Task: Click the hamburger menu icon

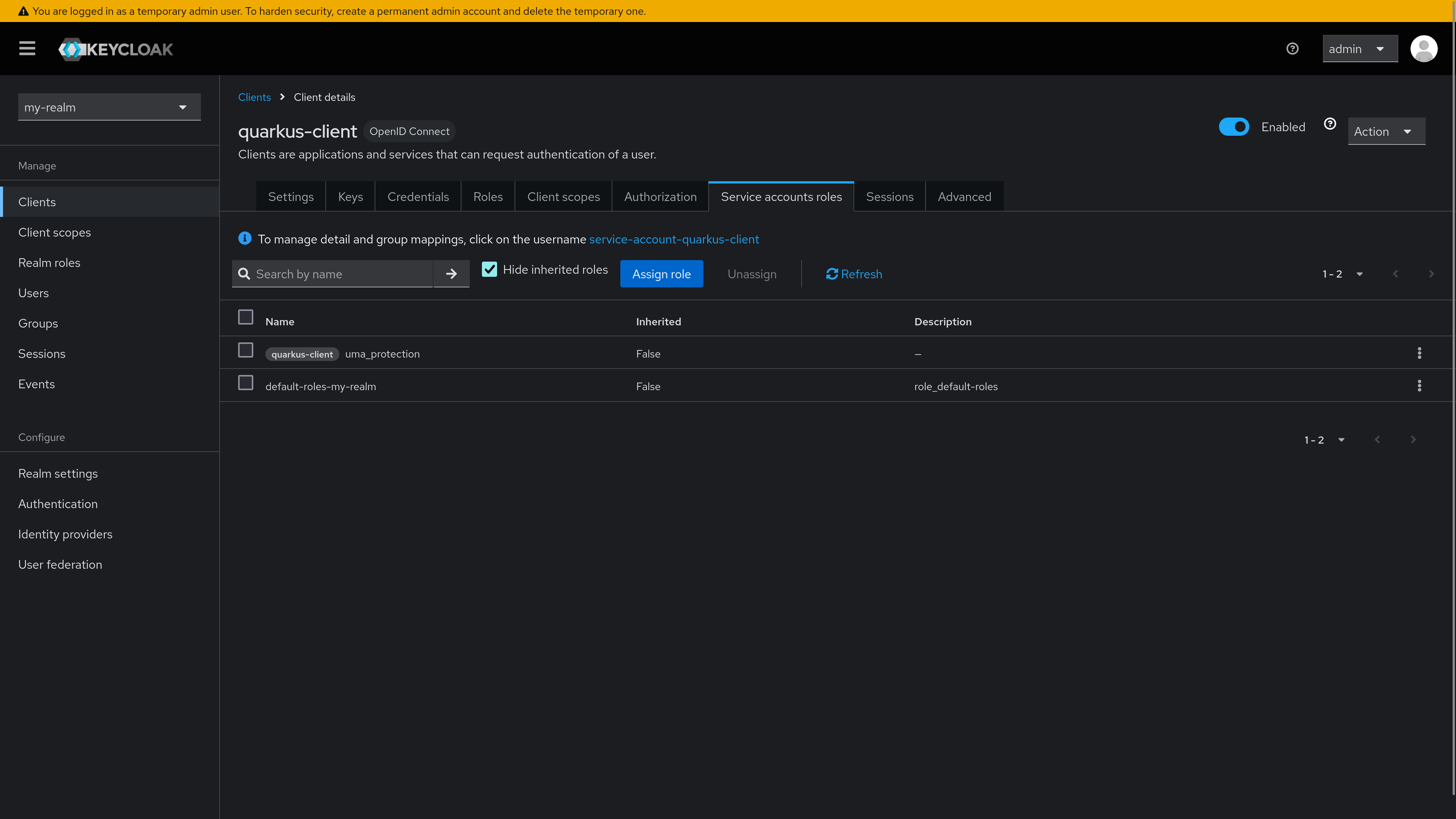Action: [27, 48]
